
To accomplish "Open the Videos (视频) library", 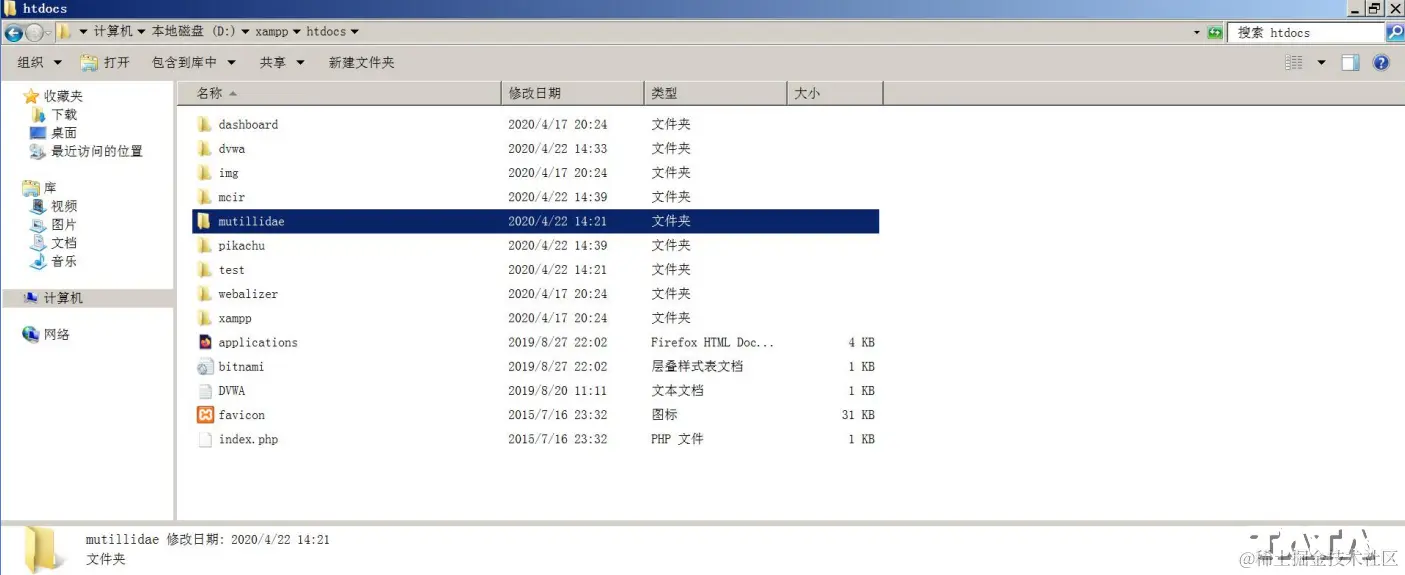I will coord(64,206).
